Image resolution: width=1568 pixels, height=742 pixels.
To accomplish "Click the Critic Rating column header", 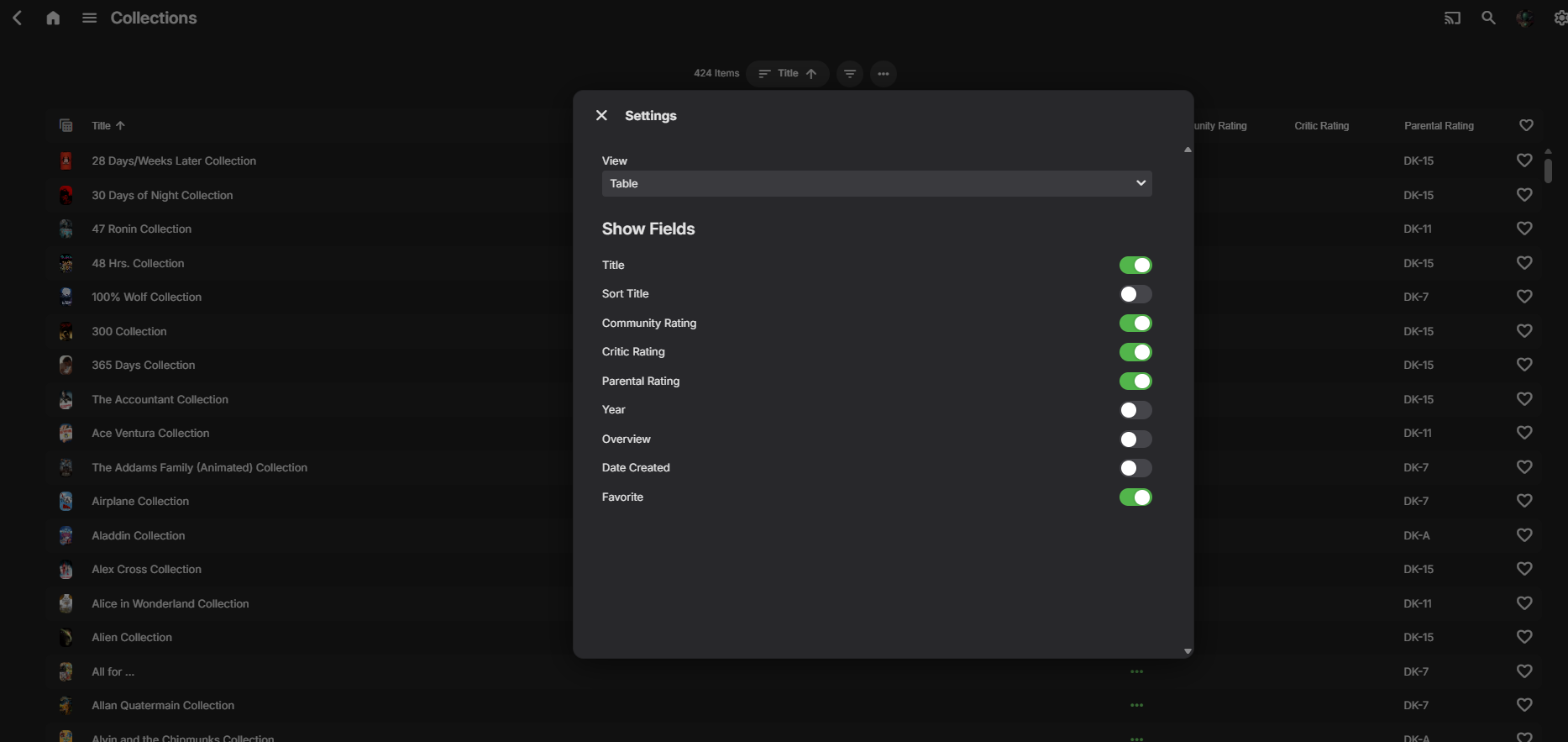I will click(1321, 126).
